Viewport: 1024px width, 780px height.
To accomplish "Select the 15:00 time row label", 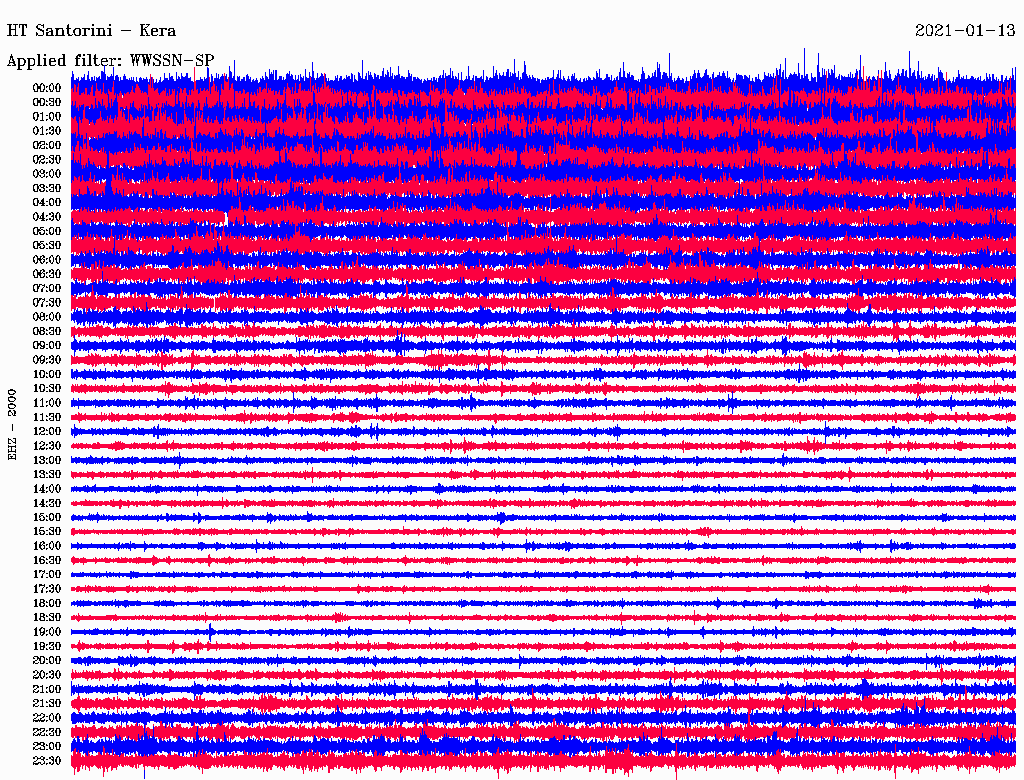I will click(x=47, y=517).
